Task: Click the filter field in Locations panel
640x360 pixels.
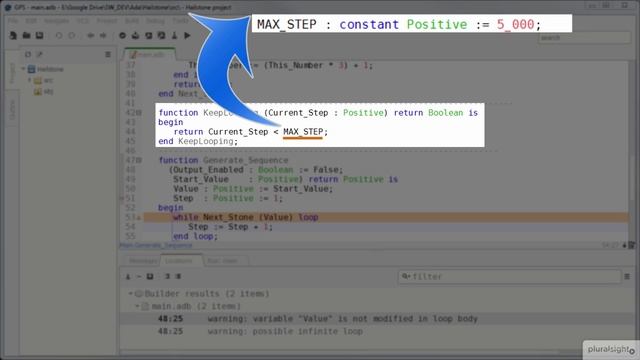Action: click(509, 276)
